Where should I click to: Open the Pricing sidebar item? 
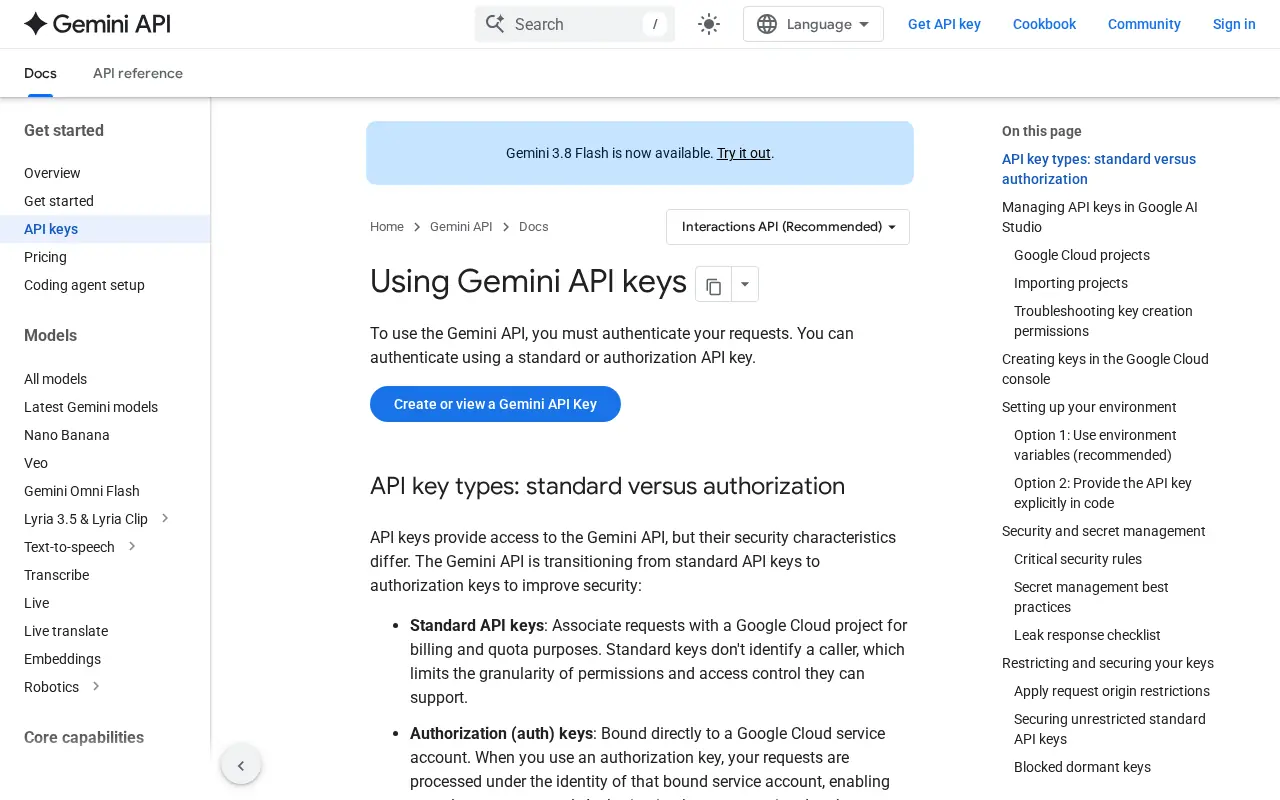click(x=45, y=257)
